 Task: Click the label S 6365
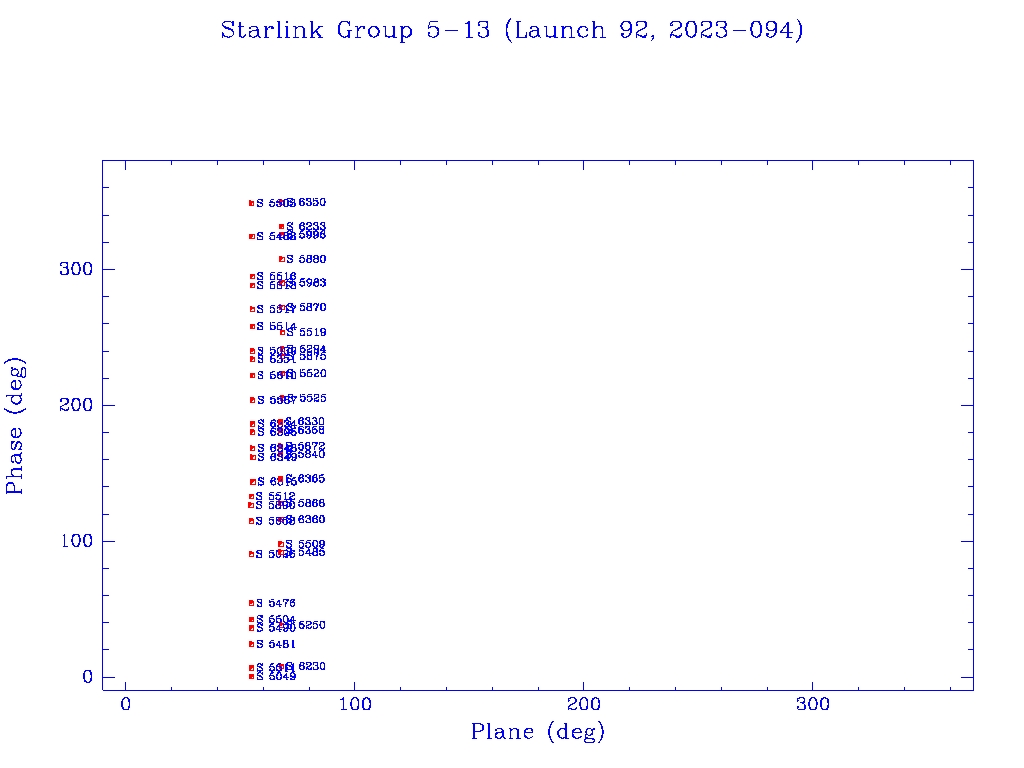click(x=305, y=479)
